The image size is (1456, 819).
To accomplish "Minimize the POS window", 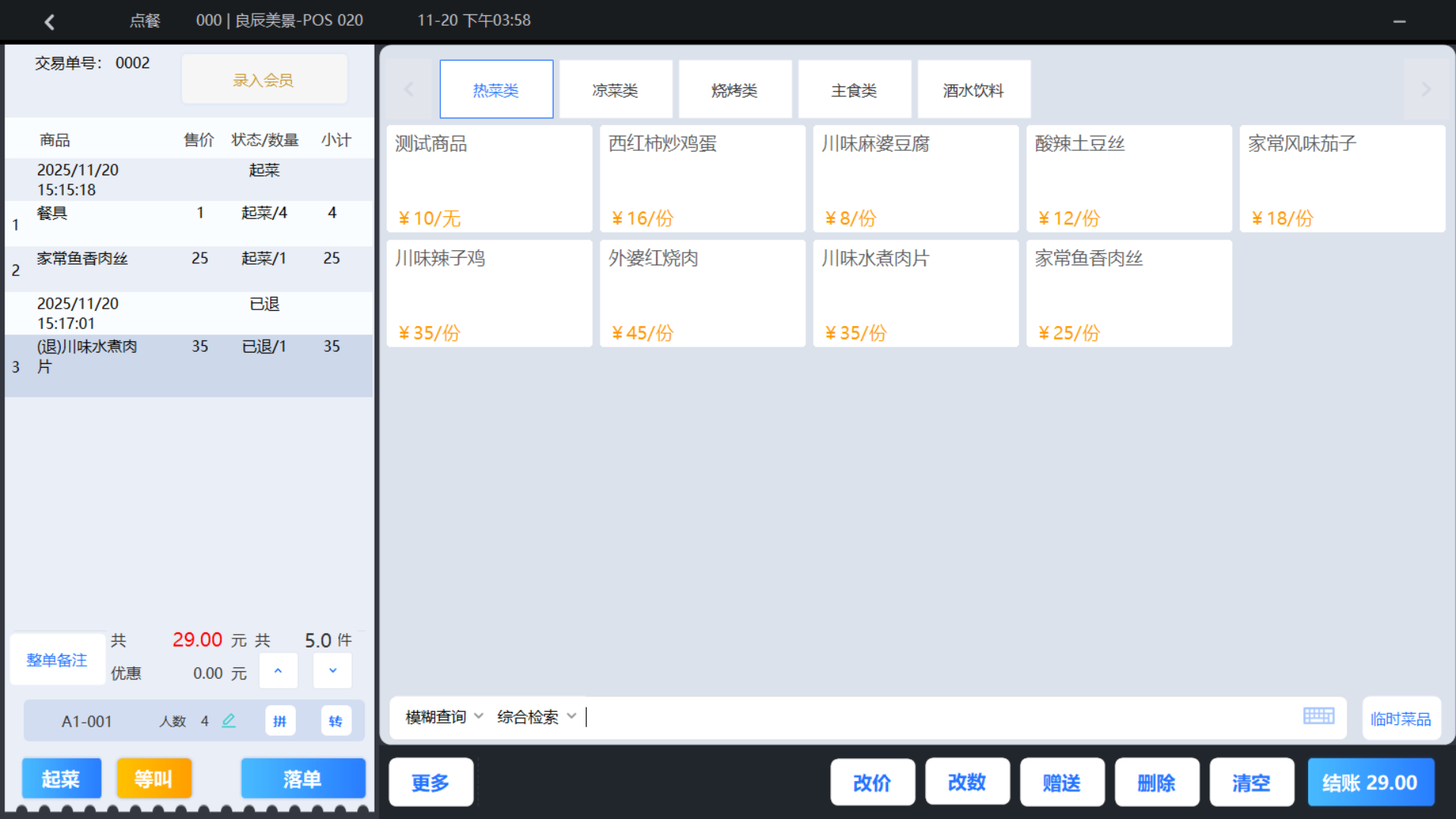I will 1399,21.
